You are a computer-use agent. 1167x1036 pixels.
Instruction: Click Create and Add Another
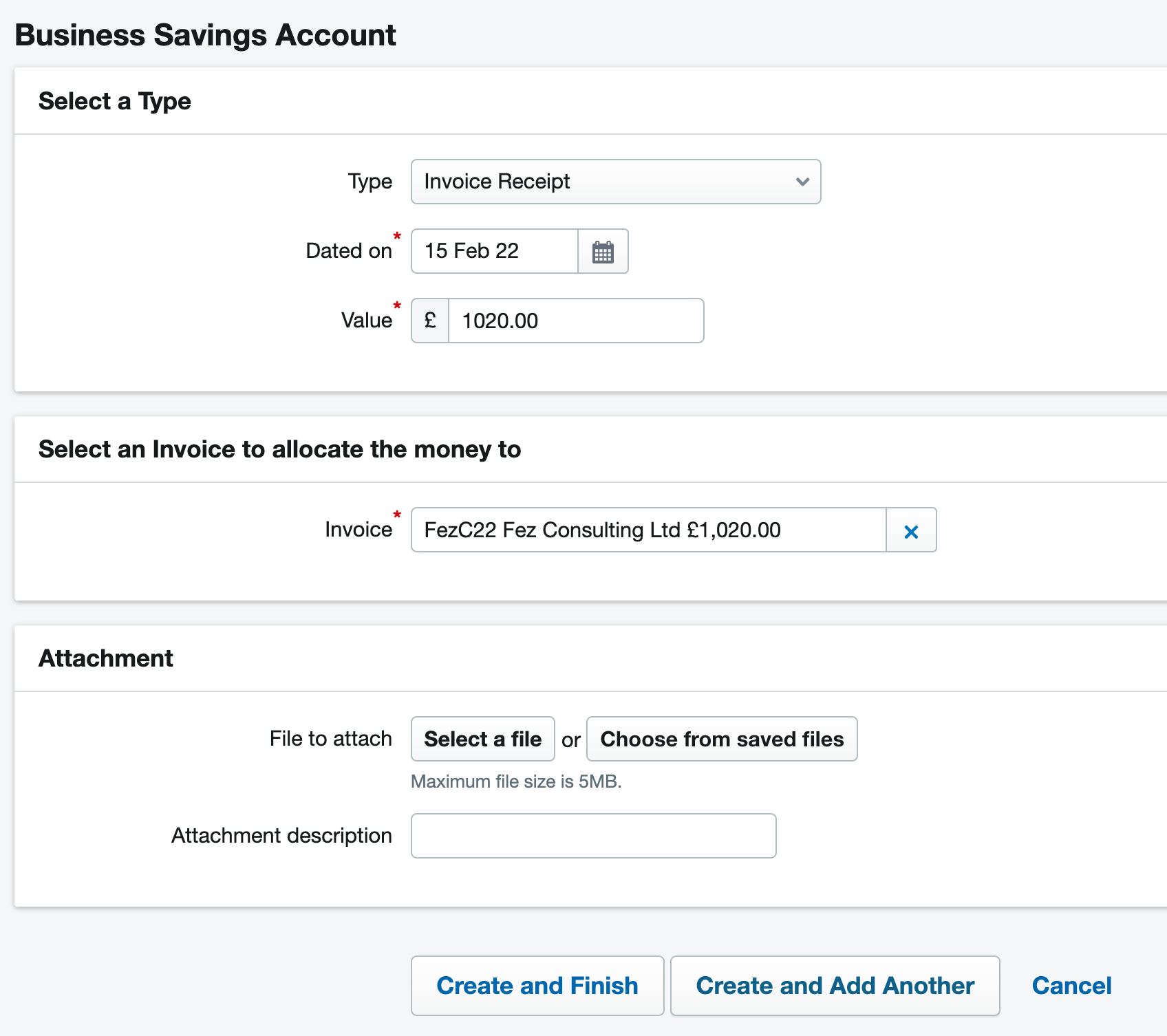click(835, 985)
